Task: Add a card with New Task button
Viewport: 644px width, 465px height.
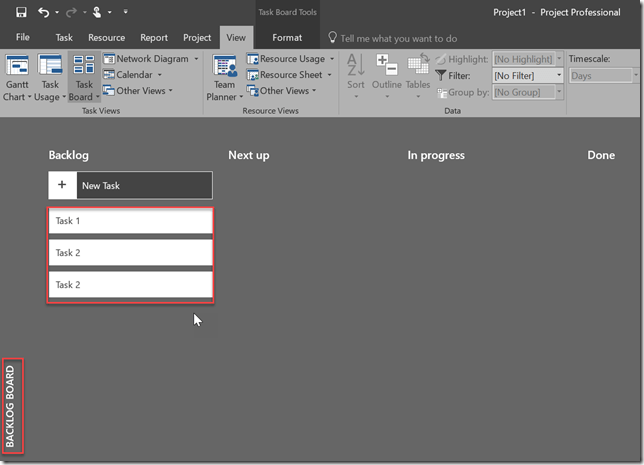Action: tap(130, 185)
